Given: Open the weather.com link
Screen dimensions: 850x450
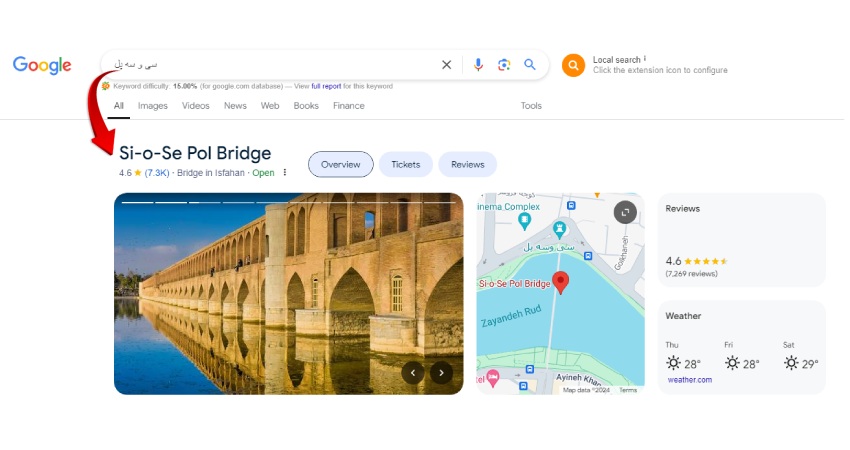Looking at the screenshot, I should (690, 380).
